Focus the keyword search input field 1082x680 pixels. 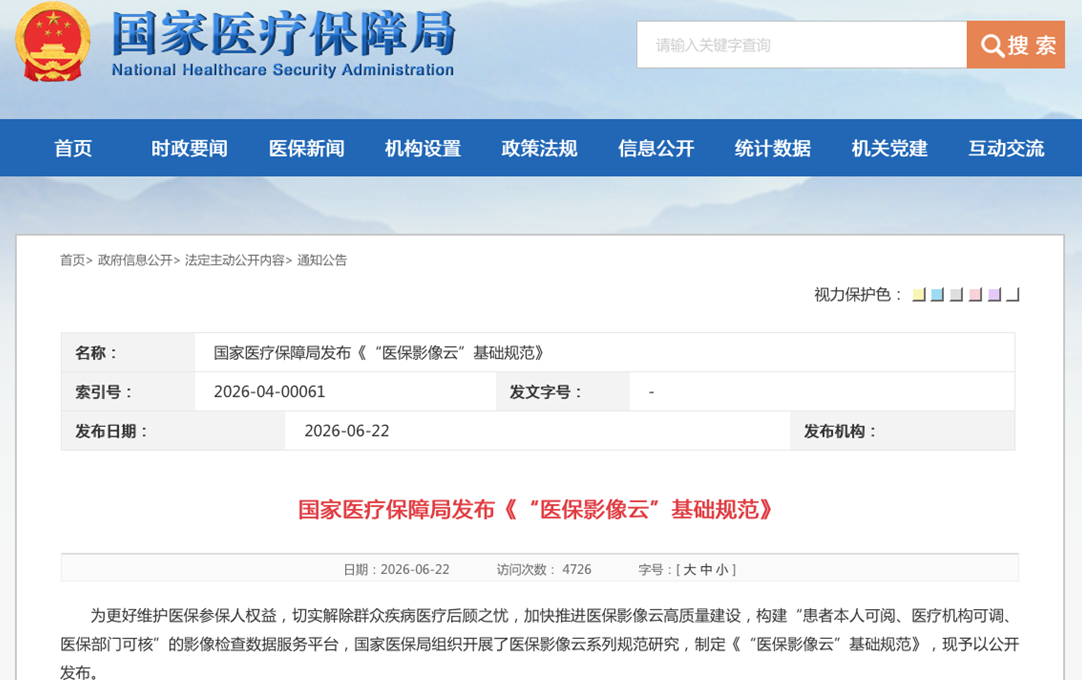(x=802, y=45)
